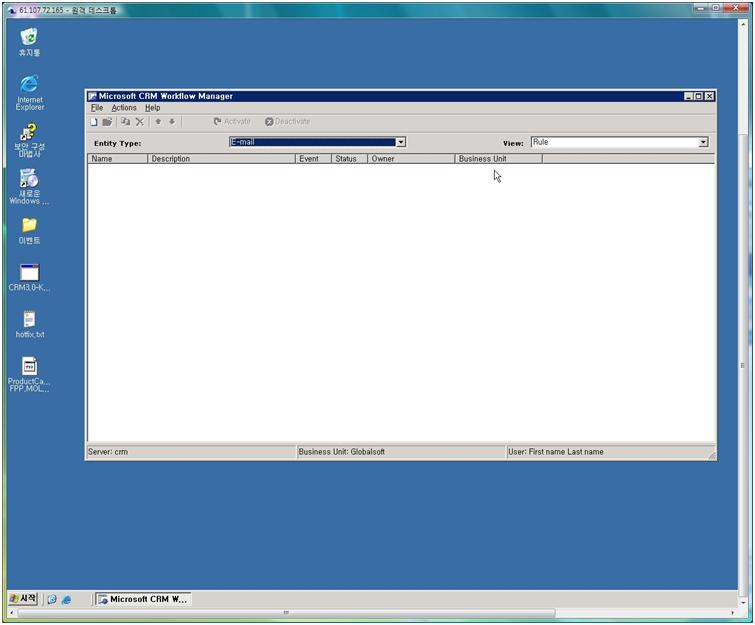This screenshot has width=755, height=625.
Task: Sort by the Owner column header
Action: pyautogui.click(x=411, y=159)
